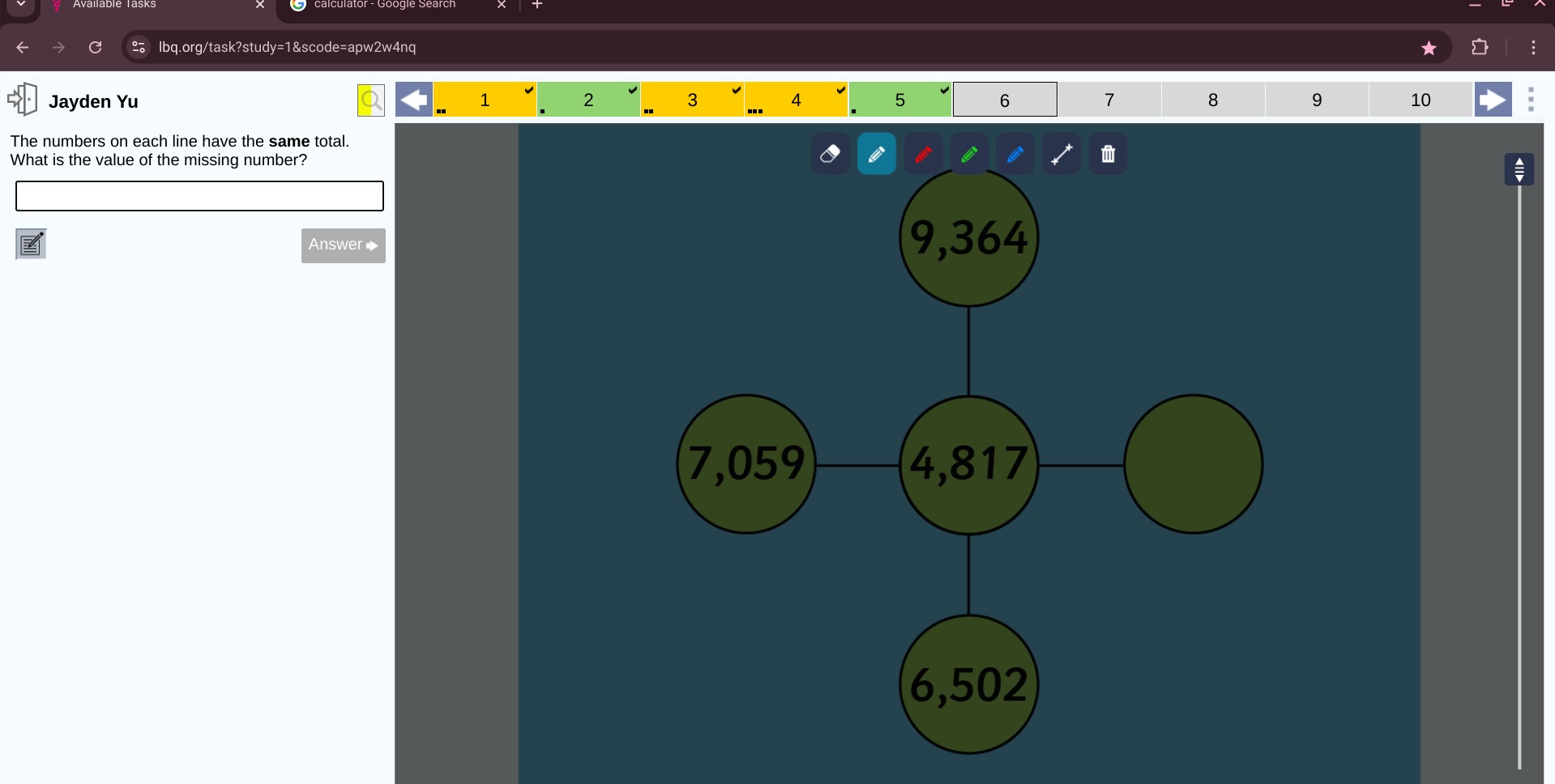Submit with the Answer button
Image resolution: width=1555 pixels, height=784 pixels.
tap(344, 245)
